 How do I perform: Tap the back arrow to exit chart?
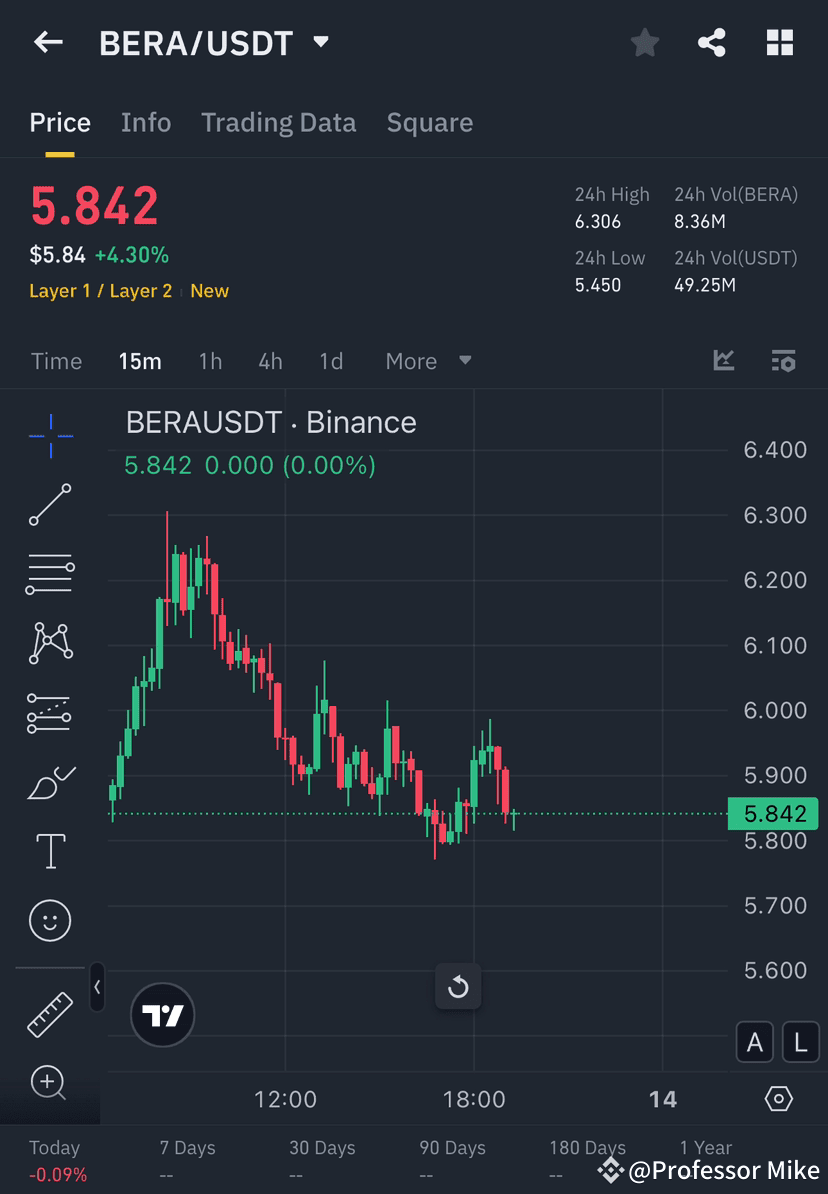click(48, 42)
